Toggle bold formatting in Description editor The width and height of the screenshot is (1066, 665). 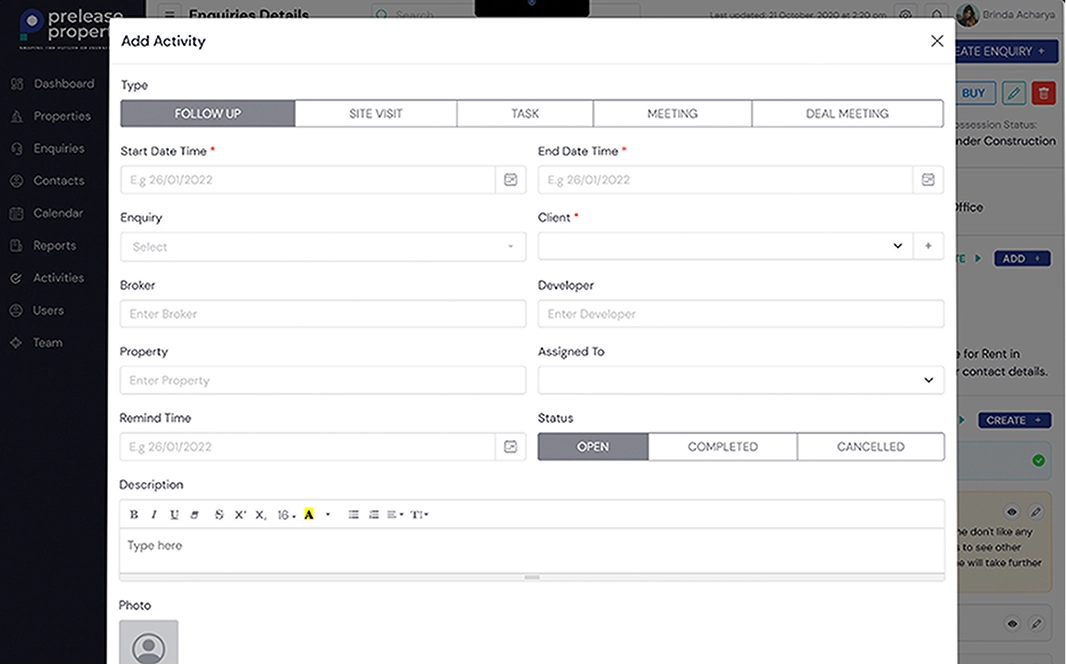tap(134, 515)
